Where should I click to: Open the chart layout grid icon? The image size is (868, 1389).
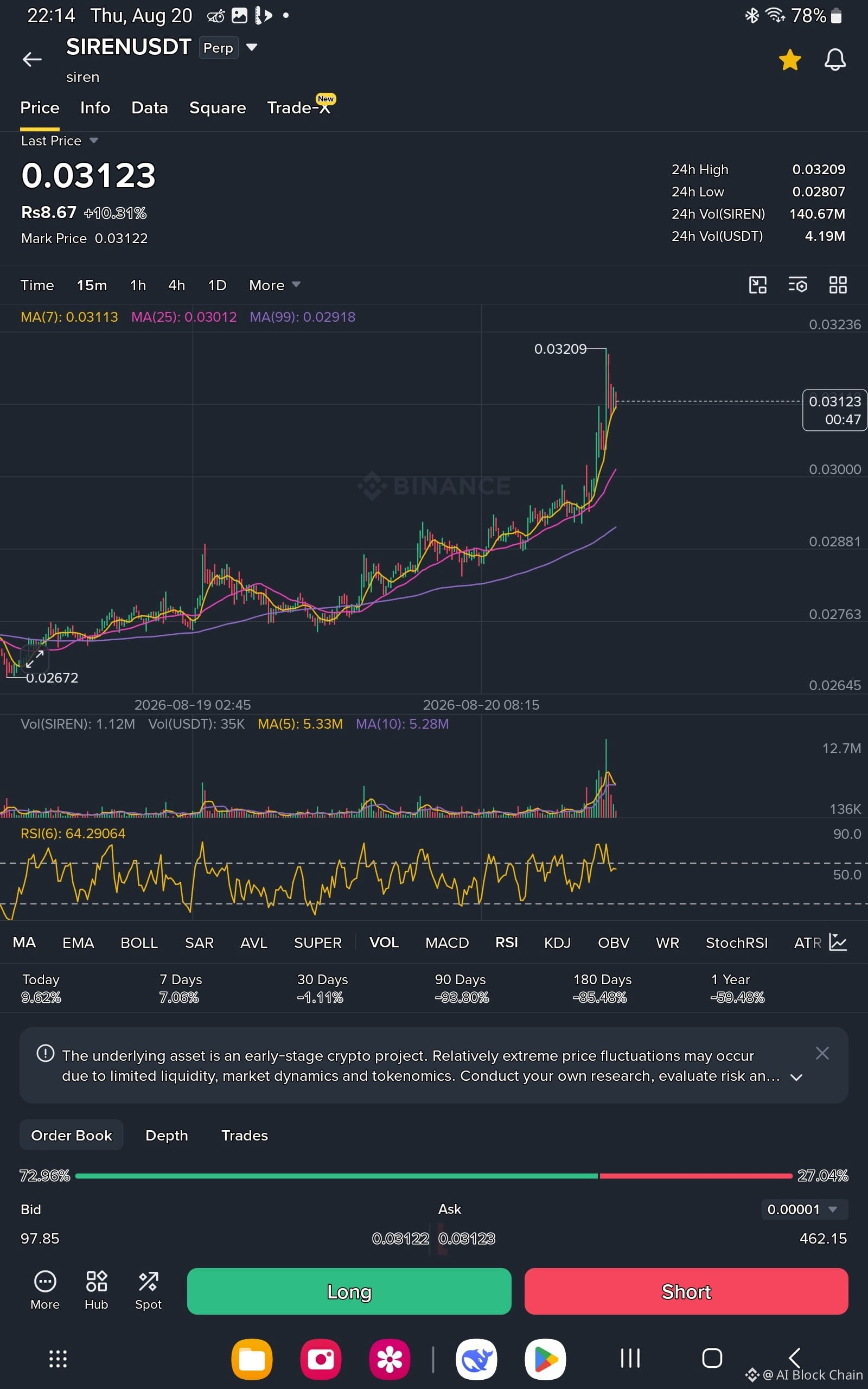tap(838, 285)
